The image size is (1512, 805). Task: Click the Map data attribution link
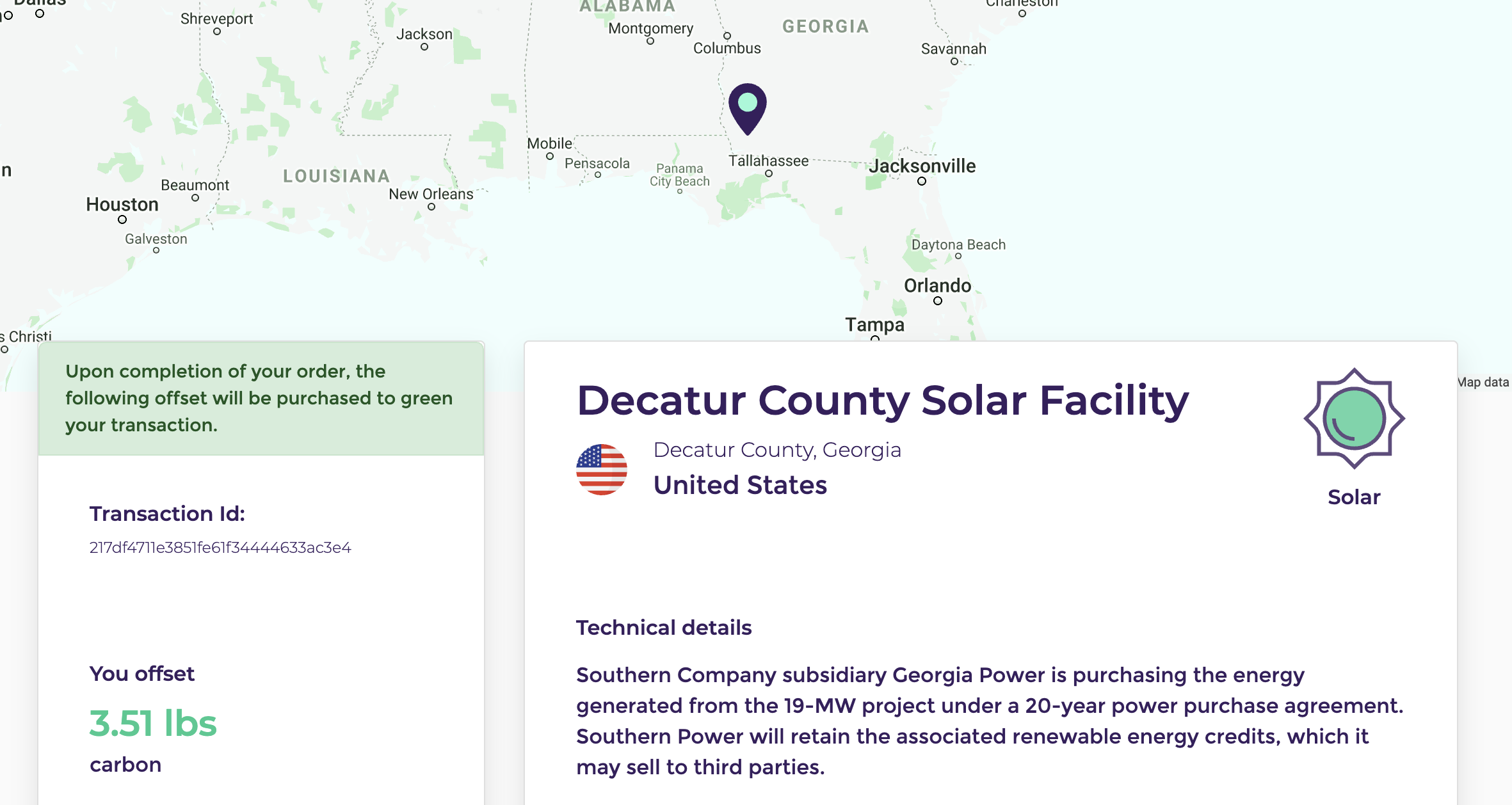[x=1484, y=382]
